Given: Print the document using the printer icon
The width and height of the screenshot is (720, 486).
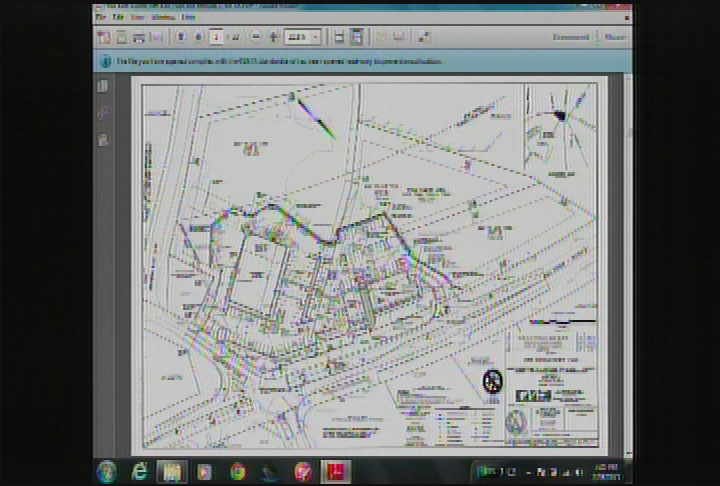Looking at the screenshot, I should click(x=139, y=37).
